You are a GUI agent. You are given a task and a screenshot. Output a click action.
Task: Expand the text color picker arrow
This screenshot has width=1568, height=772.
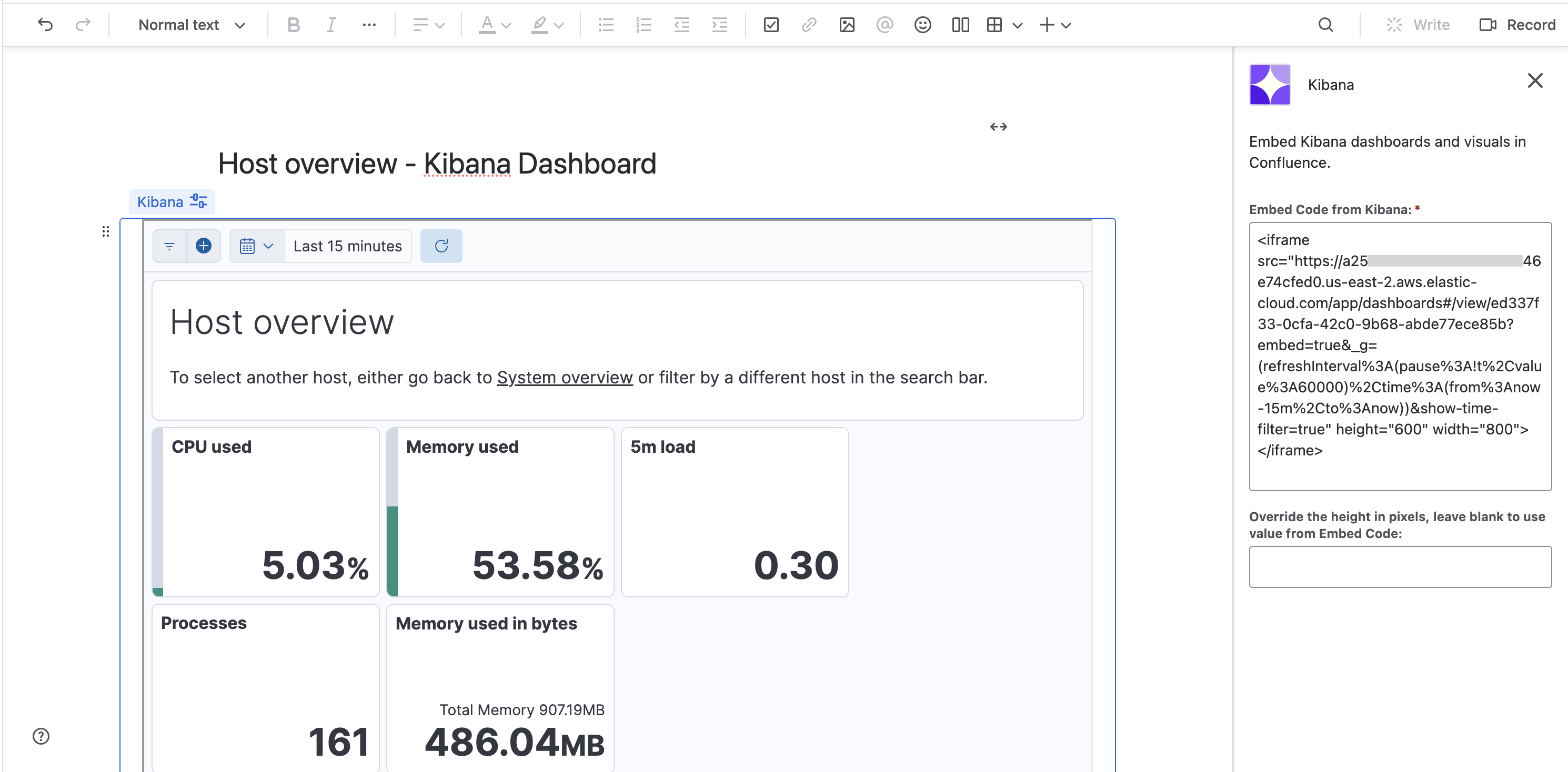[x=506, y=26]
